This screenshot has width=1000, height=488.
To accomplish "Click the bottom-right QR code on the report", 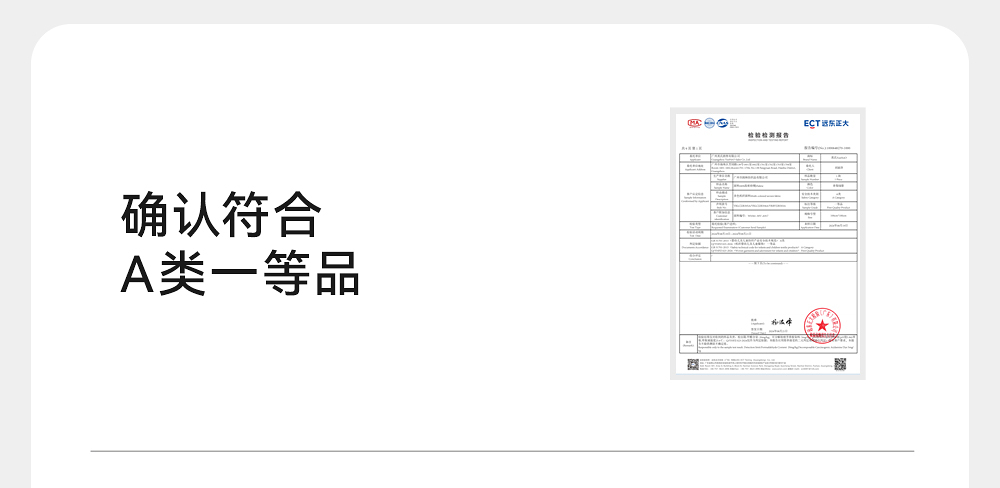I will [840, 364].
